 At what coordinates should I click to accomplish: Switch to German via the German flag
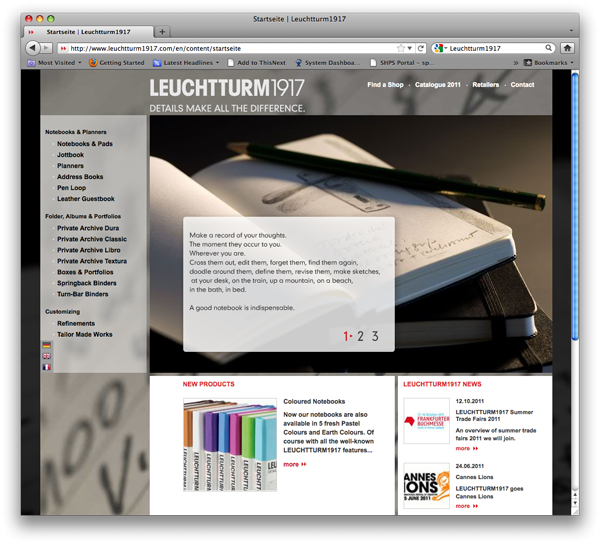(x=47, y=345)
